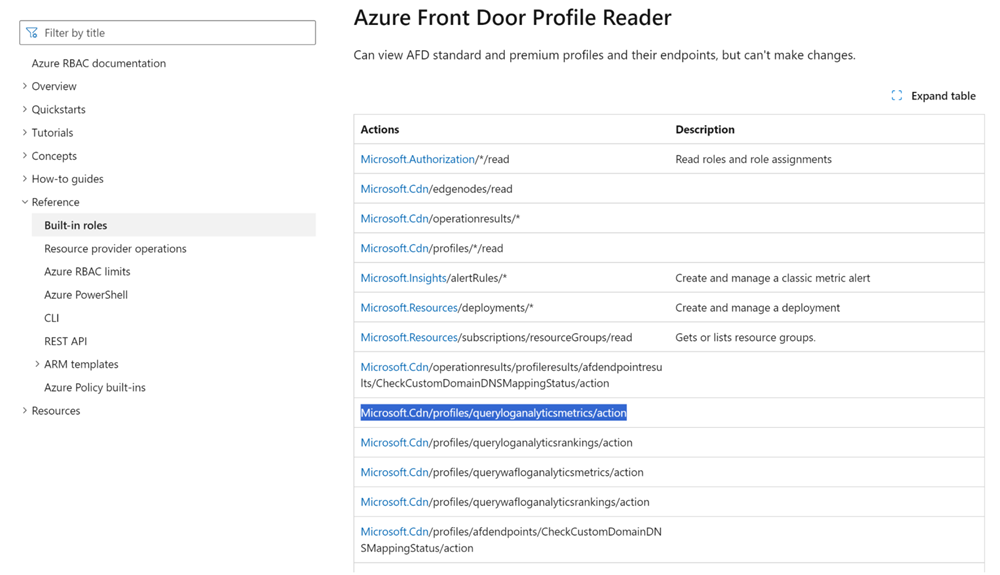Expand the Overview section chevron
The width and height of the screenshot is (1000, 575).
(x=25, y=86)
